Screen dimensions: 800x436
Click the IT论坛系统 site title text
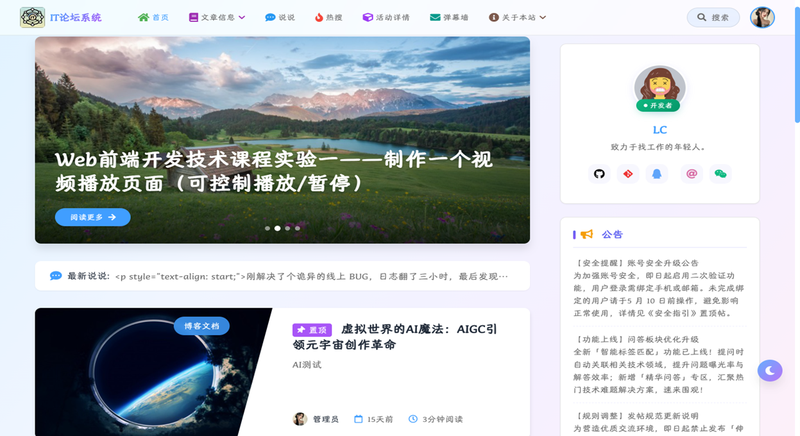pos(76,17)
